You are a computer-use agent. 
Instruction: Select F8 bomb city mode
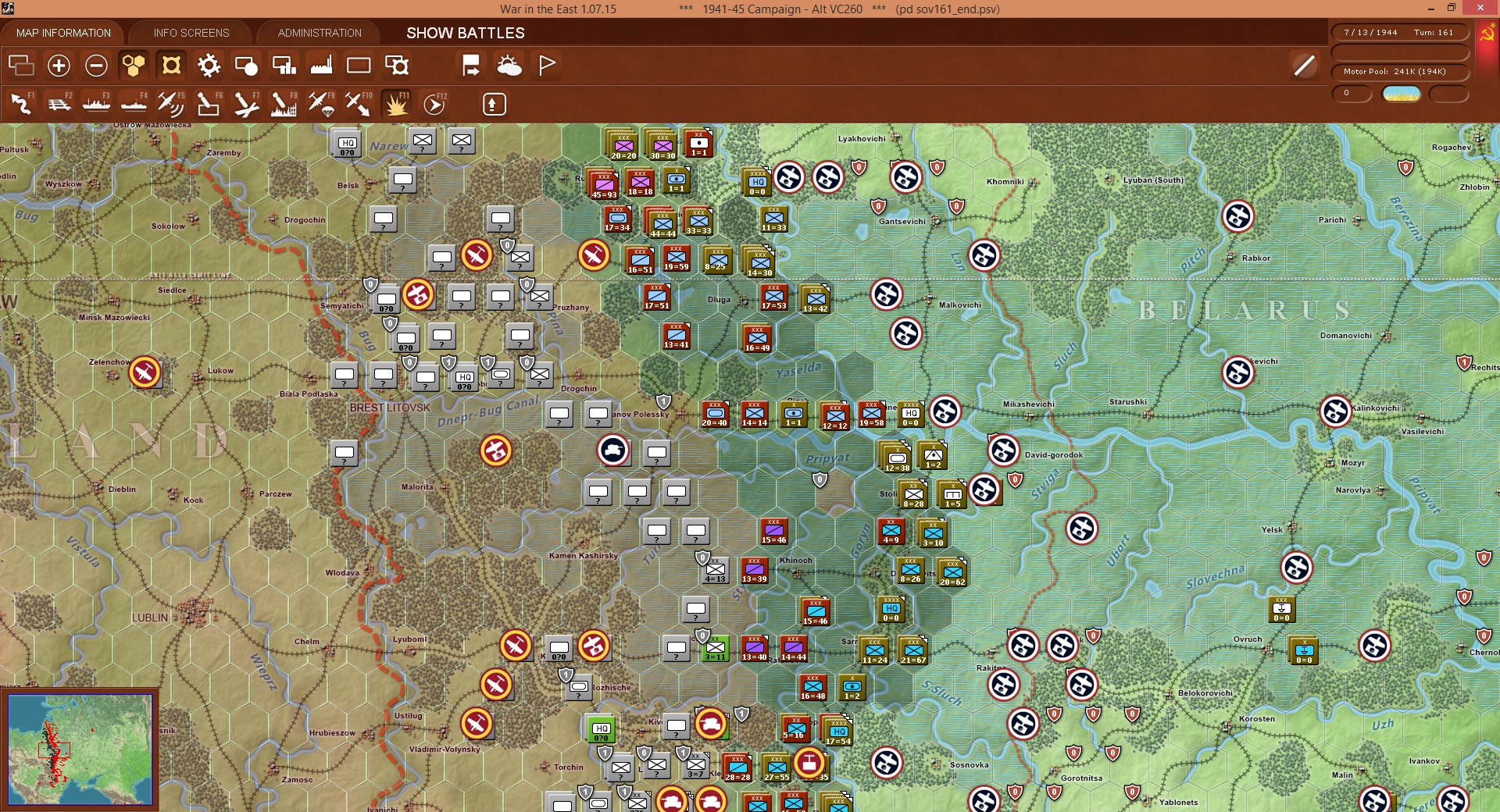284,104
